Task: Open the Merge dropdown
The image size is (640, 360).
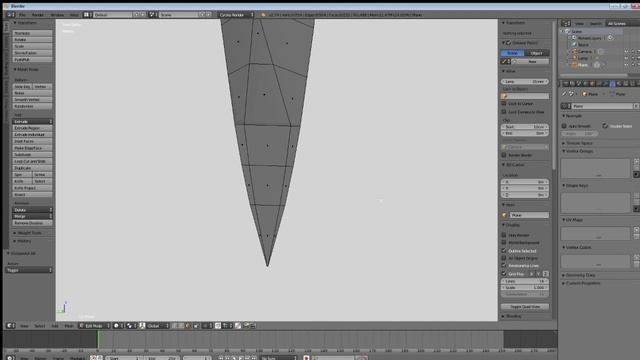Action: [x=33, y=216]
